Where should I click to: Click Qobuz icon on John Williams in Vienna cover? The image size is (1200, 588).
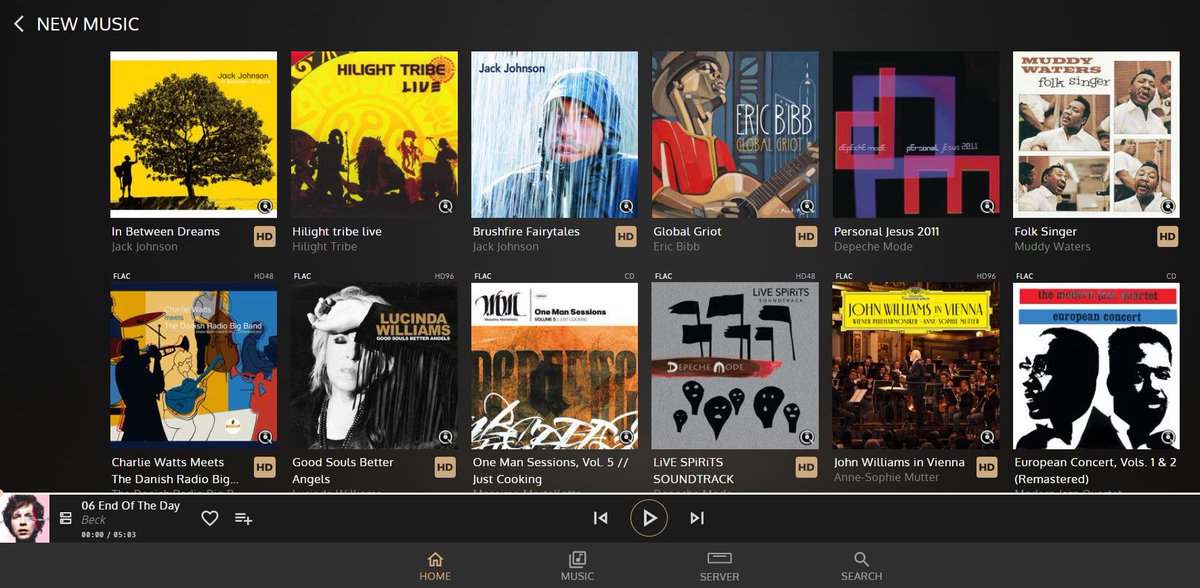pos(987,437)
